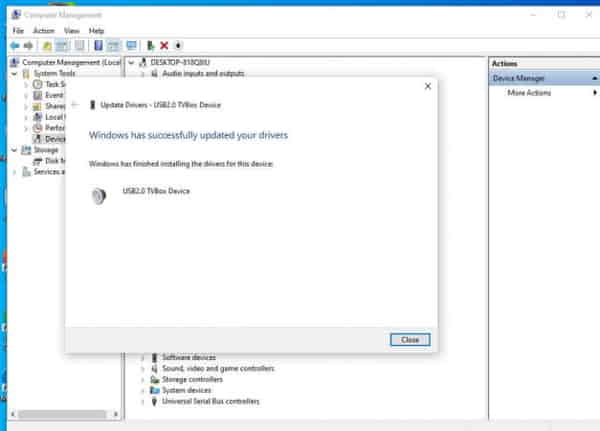600x431 pixels.
Task: Click the red X Uninstall device icon
Action: (164, 46)
